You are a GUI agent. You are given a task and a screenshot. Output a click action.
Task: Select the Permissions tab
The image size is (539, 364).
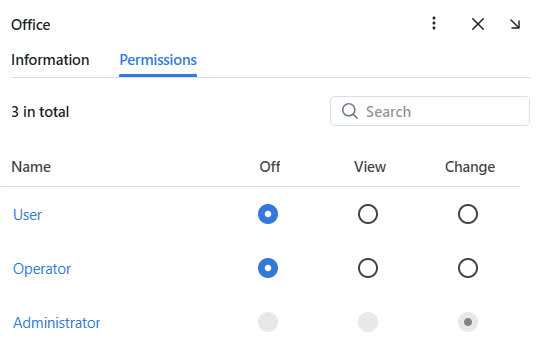click(x=158, y=60)
